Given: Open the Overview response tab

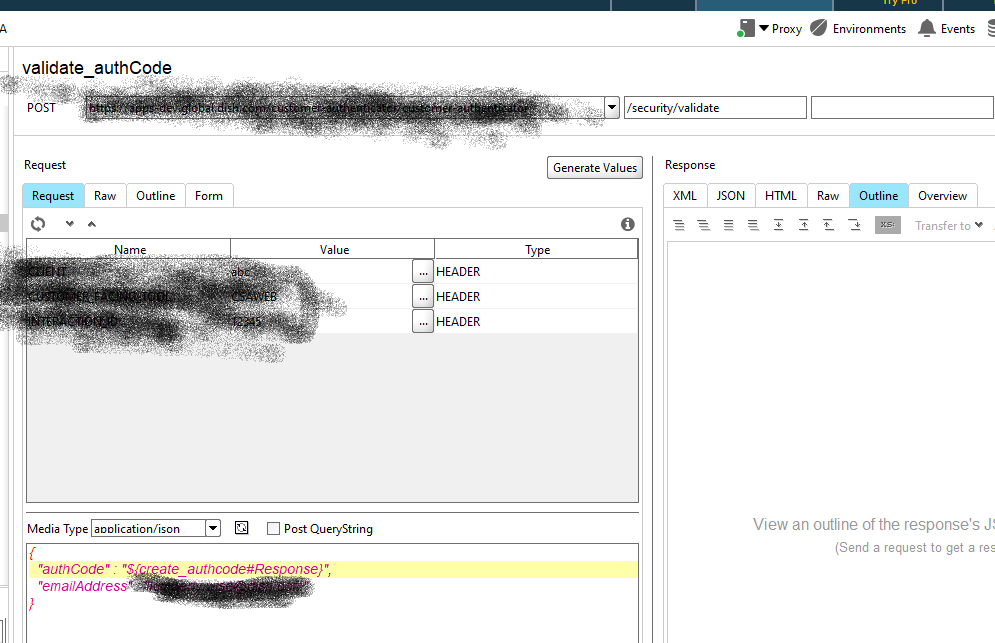Looking at the screenshot, I should tap(942, 196).
